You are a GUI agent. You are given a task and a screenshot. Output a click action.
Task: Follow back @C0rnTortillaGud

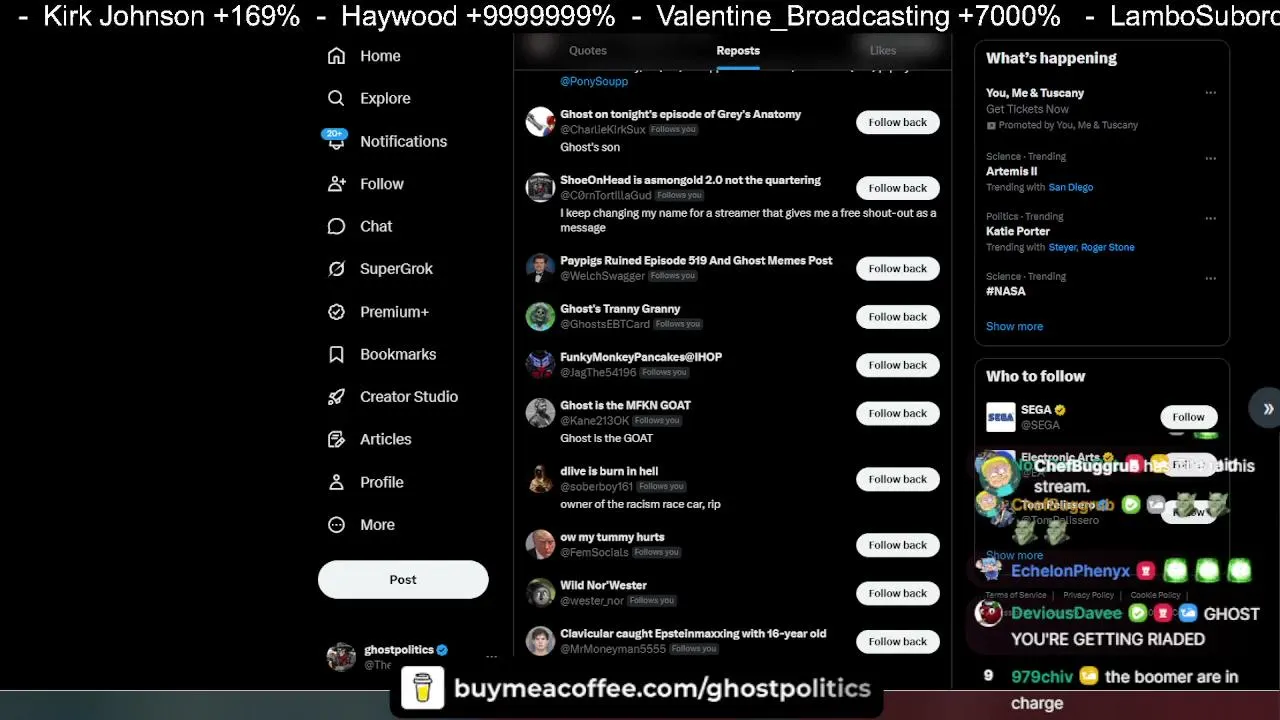click(898, 188)
